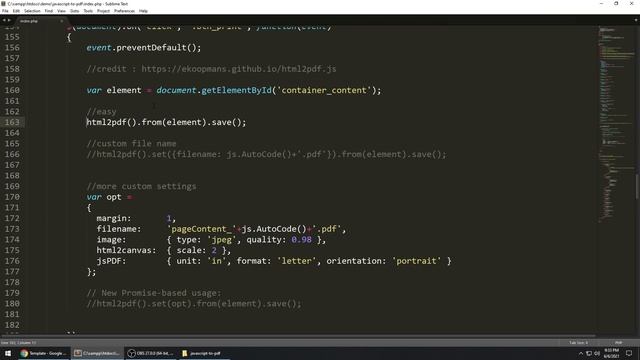Click the horizontal scrollbar at editor bottom
The width and height of the screenshot is (640, 360).
pos(298,336)
